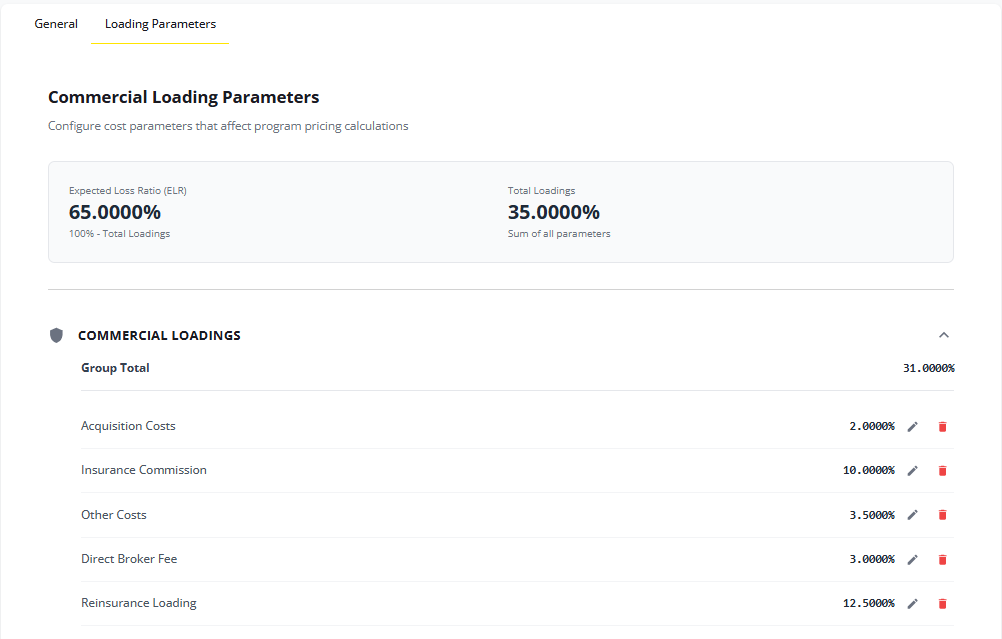The height and width of the screenshot is (639, 1002).
Task: Edit the Acquisition Costs parameter
Action: point(912,427)
